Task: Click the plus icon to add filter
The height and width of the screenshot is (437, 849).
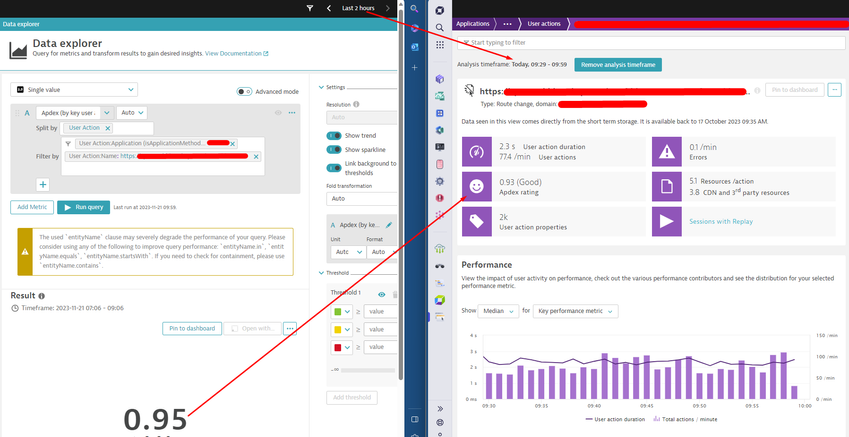Action: [x=43, y=184]
